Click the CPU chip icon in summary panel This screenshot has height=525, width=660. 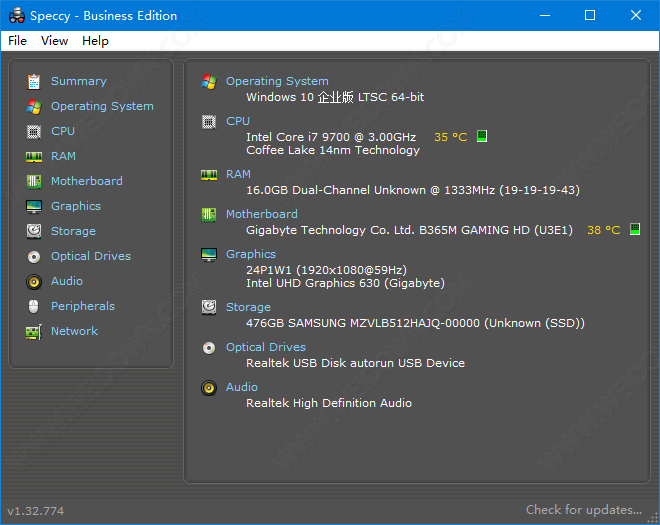[209, 122]
